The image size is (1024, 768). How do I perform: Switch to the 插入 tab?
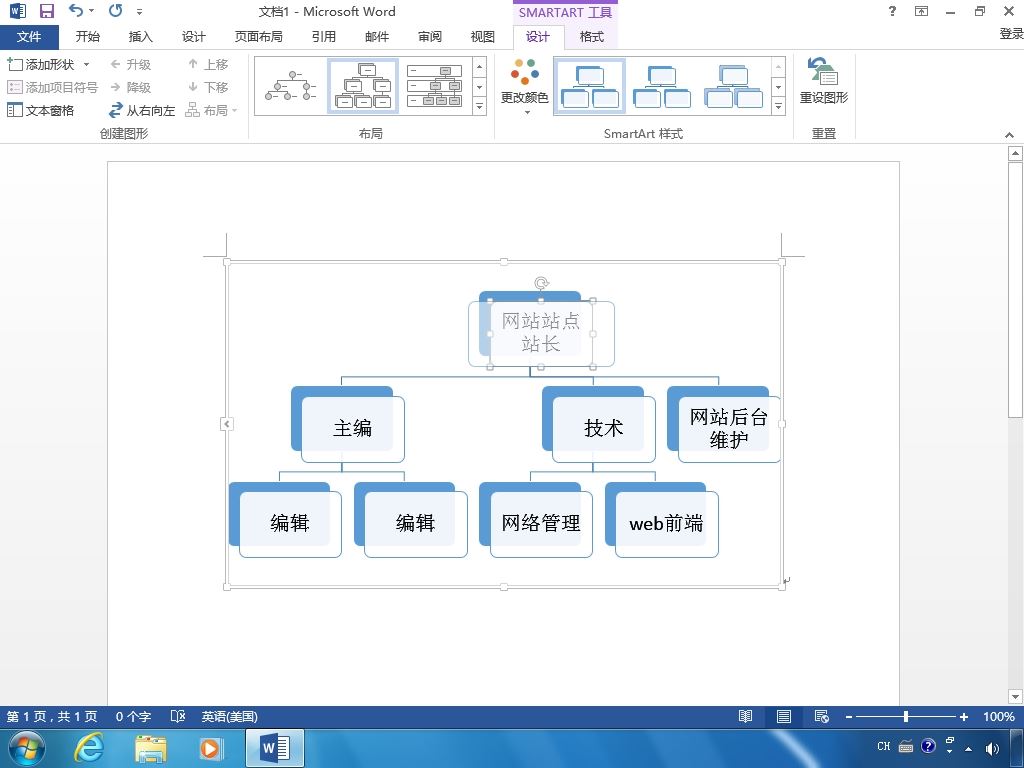(x=140, y=37)
